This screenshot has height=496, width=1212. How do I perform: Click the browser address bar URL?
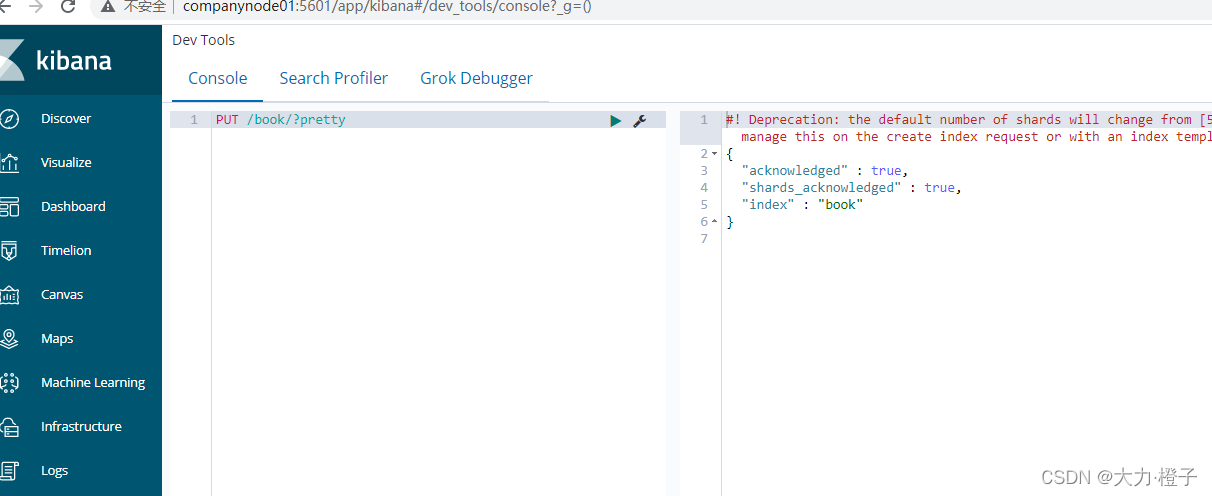[387, 6]
